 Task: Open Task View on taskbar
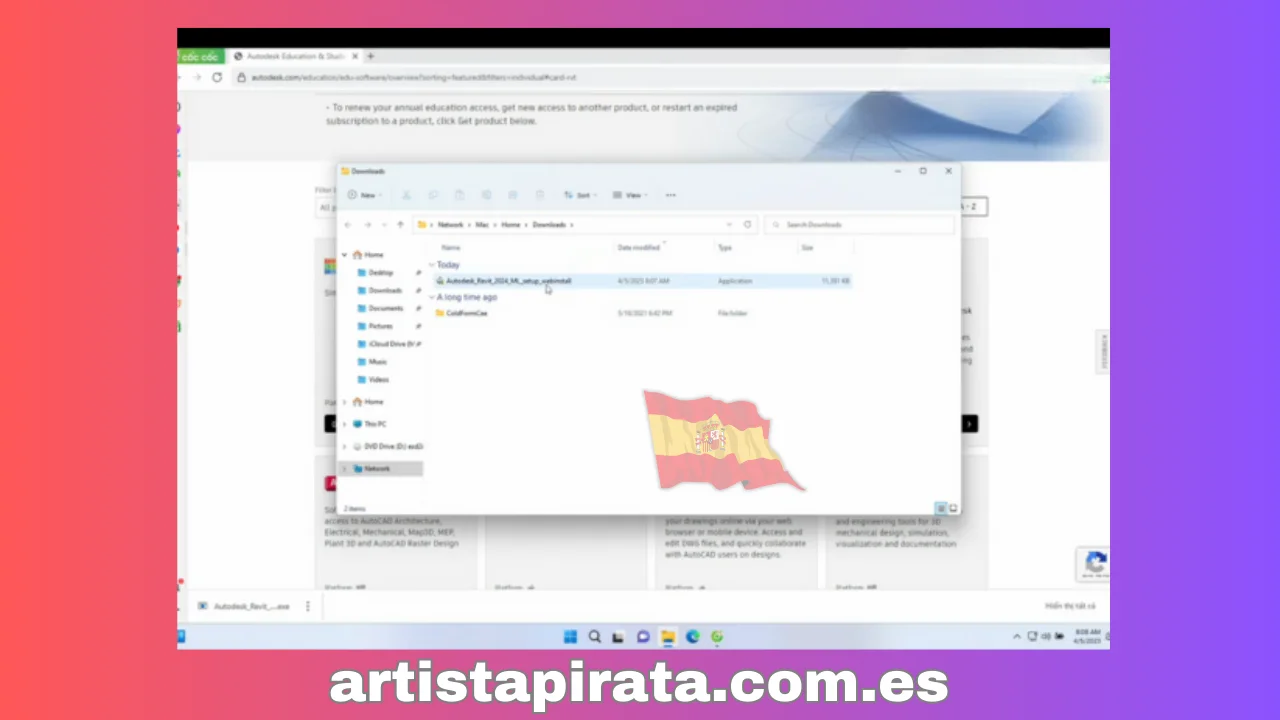(x=619, y=636)
